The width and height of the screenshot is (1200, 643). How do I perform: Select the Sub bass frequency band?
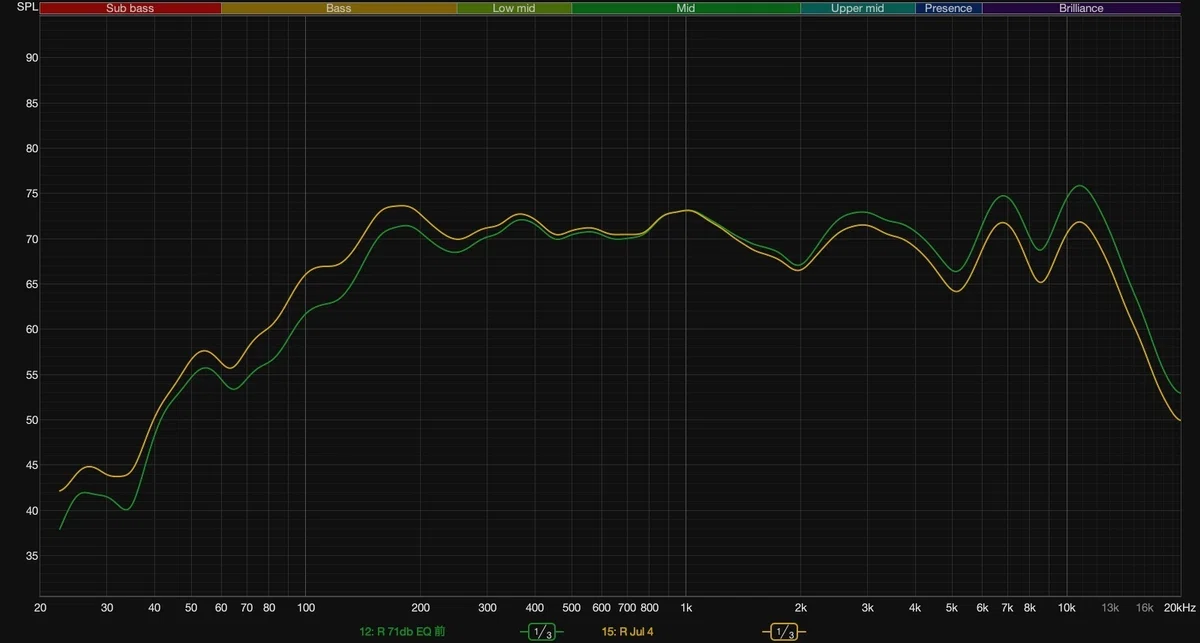pyautogui.click(x=131, y=8)
